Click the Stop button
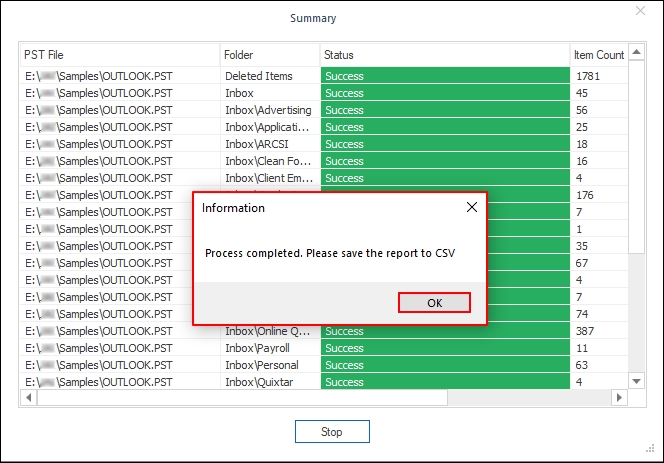The height and width of the screenshot is (463, 664). click(x=332, y=432)
